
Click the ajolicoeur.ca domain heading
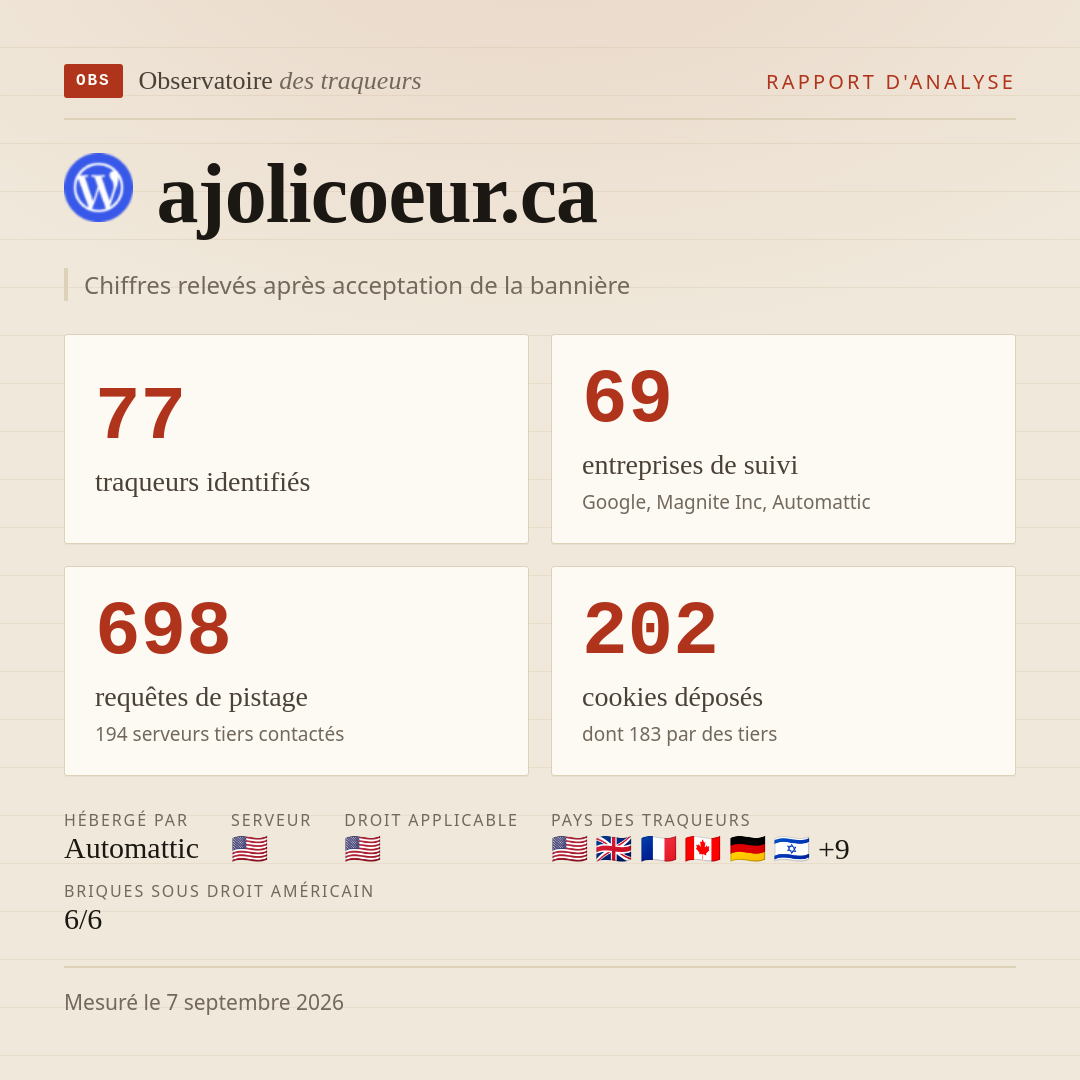tap(377, 198)
